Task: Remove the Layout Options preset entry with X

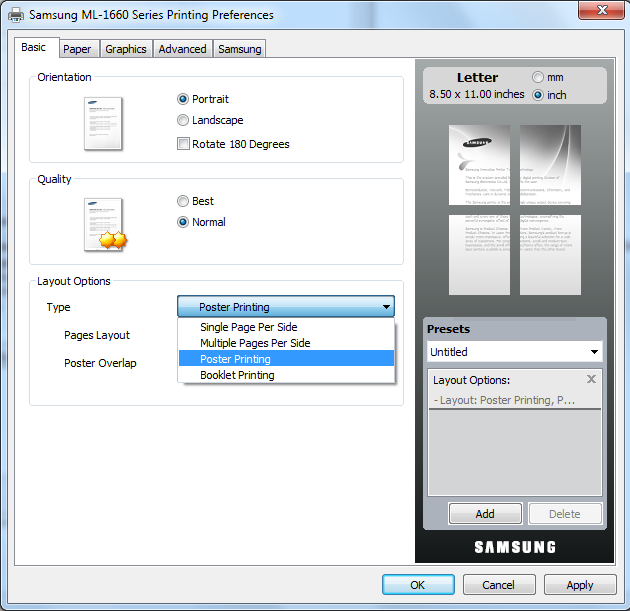Action: pyautogui.click(x=591, y=379)
